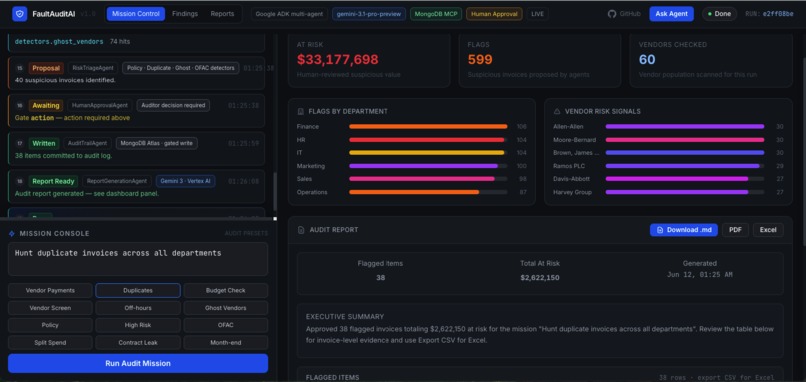Select the Policy preset
The width and height of the screenshot is (806, 382).
(x=50, y=325)
